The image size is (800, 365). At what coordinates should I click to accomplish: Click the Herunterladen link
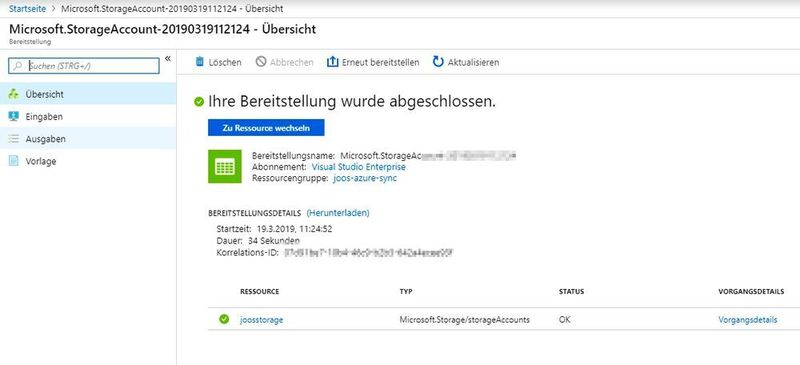pos(338,213)
